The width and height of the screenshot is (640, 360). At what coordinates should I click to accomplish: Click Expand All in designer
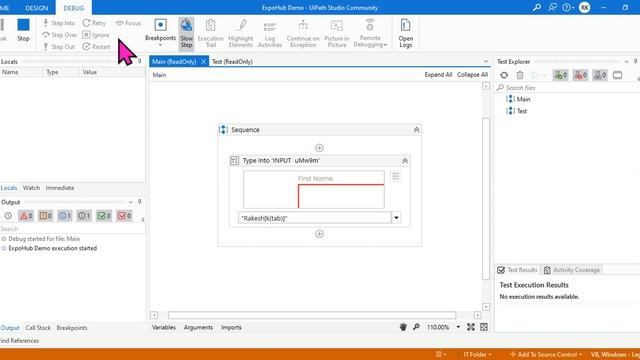pyautogui.click(x=438, y=75)
